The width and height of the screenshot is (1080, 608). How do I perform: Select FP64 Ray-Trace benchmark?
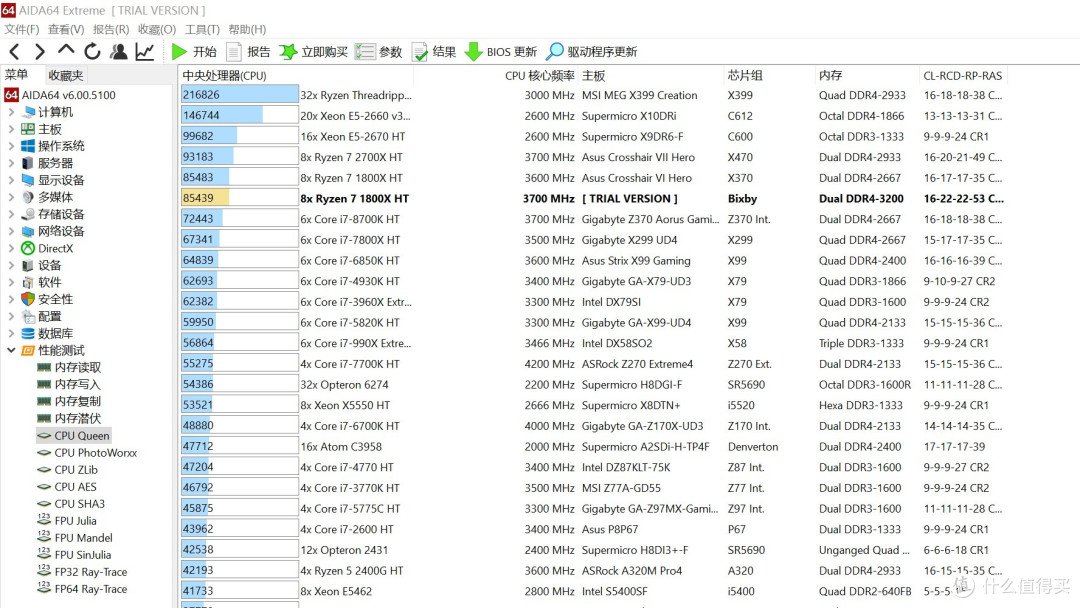[82, 589]
